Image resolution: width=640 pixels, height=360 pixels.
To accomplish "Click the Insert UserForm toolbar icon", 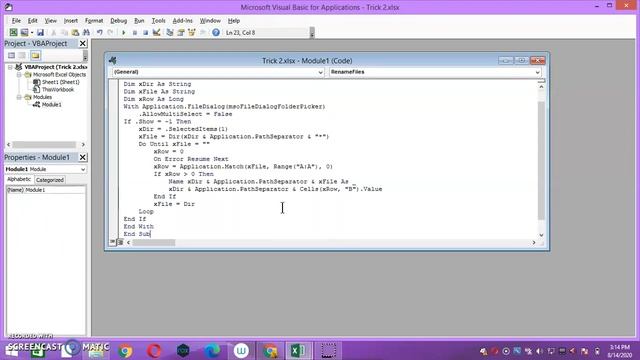I will pyautogui.click(x=24, y=32).
